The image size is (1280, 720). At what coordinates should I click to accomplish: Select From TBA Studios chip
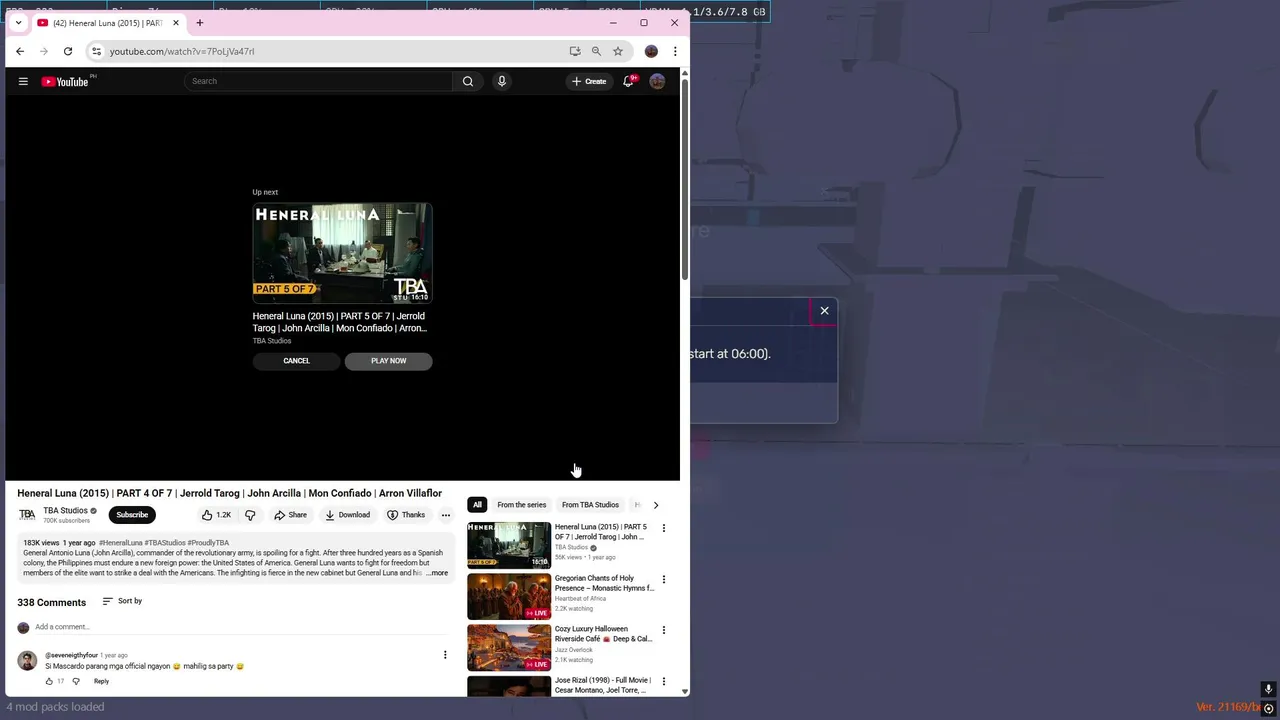590,505
